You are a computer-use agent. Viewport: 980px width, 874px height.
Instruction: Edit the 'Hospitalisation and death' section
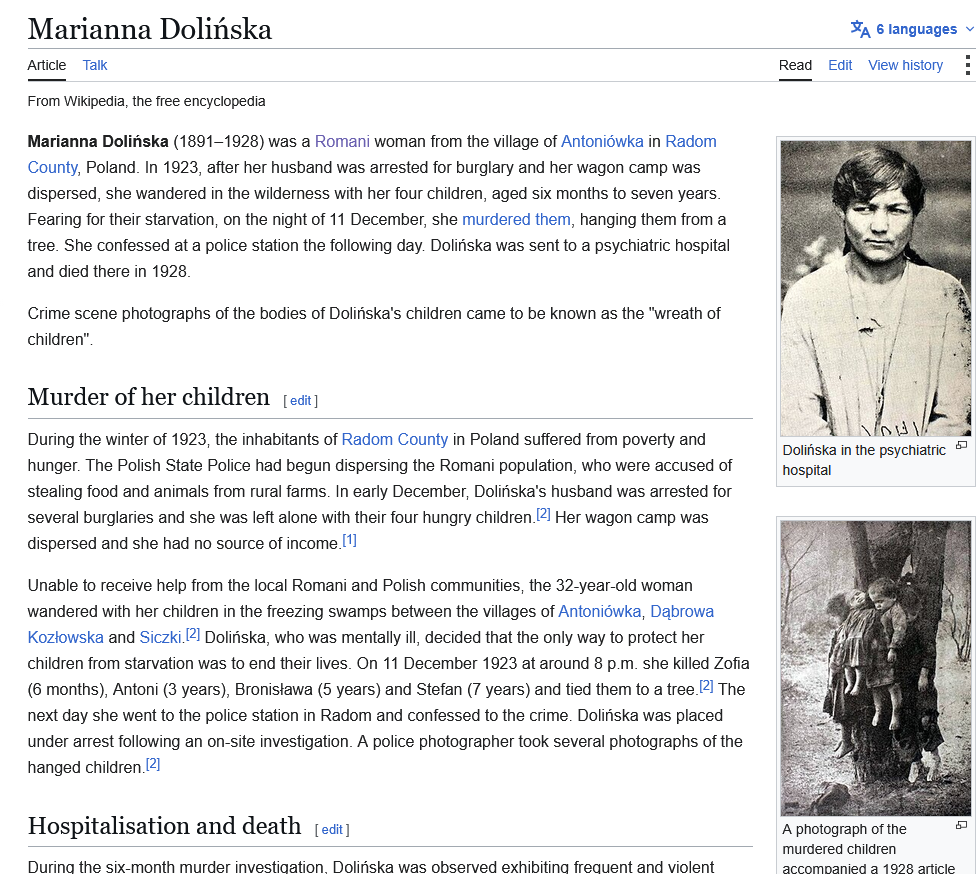[332, 830]
